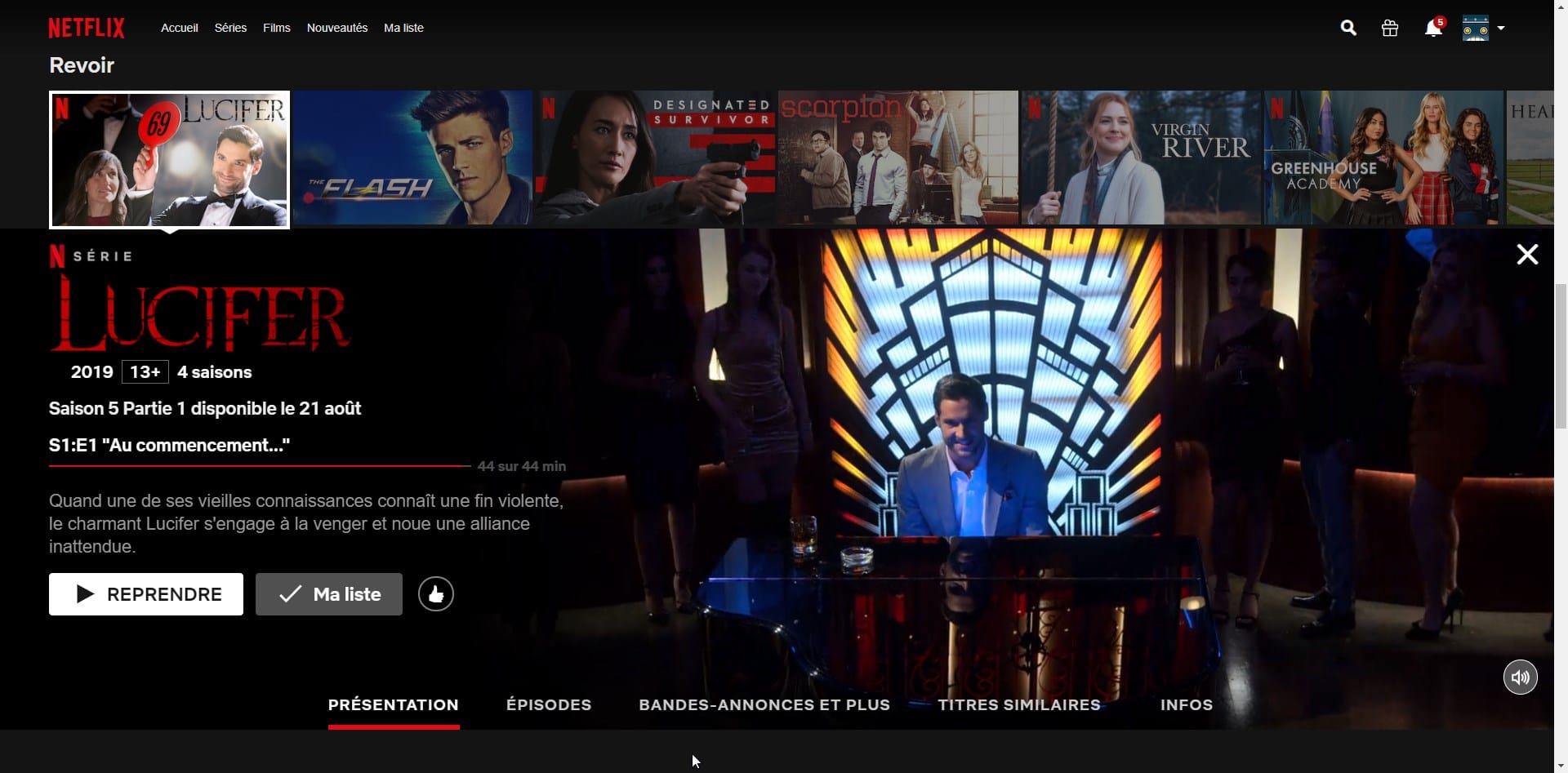
Task: Select the PRÉSENTATION tab
Action: [394, 704]
